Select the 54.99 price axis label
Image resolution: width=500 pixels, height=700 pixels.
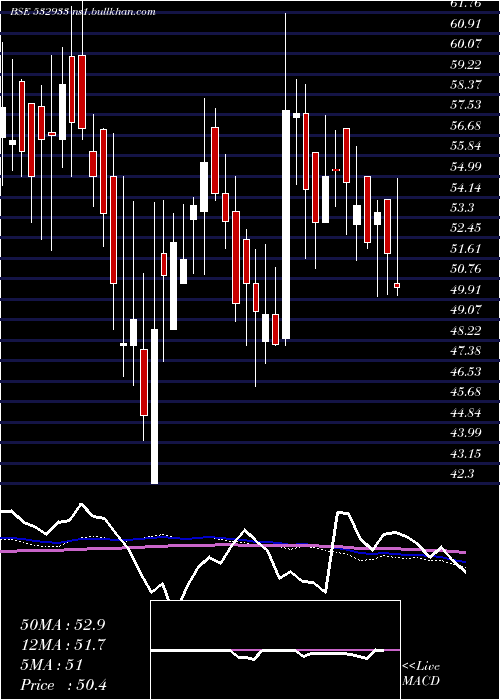click(466, 167)
